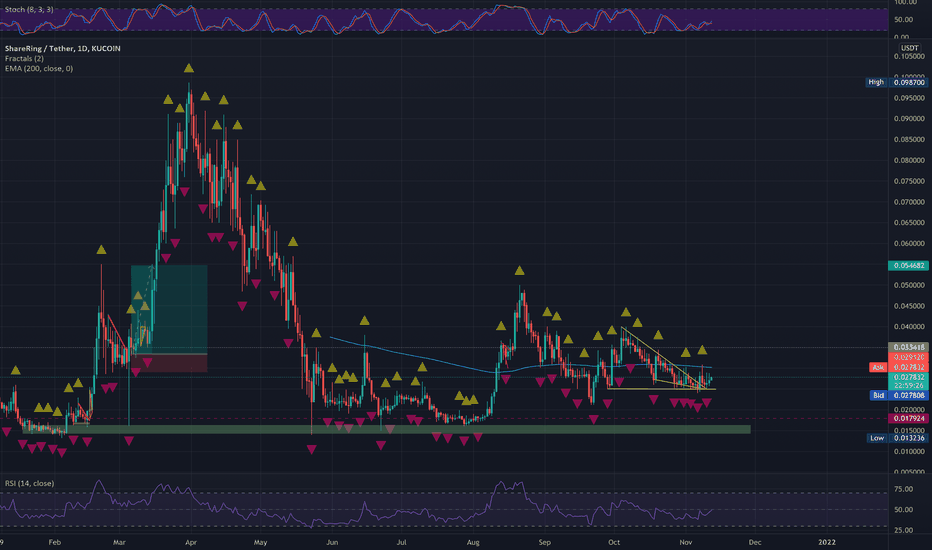The width and height of the screenshot is (932, 550).
Task: Click the RSI 25.00 scale value
Action: pos(903,530)
